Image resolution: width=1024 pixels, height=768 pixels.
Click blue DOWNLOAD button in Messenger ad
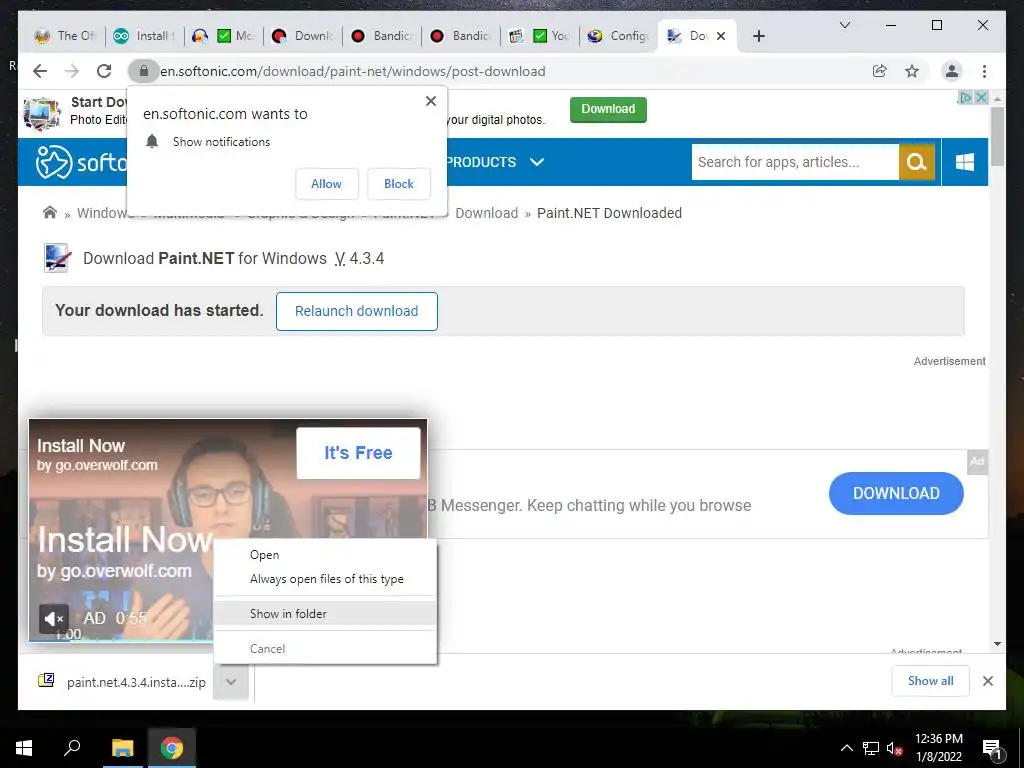click(x=896, y=493)
